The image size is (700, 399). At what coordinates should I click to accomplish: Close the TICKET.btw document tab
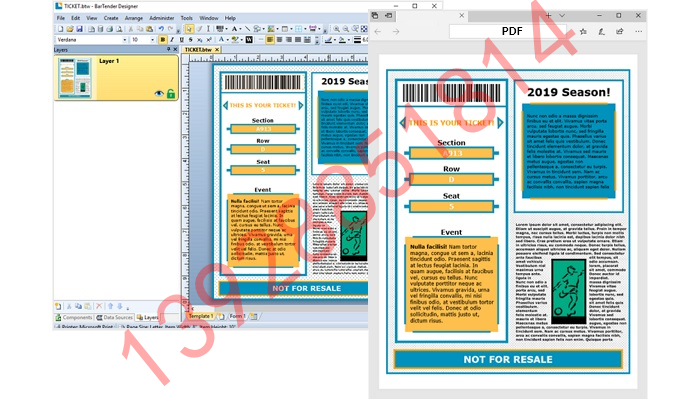(x=217, y=50)
